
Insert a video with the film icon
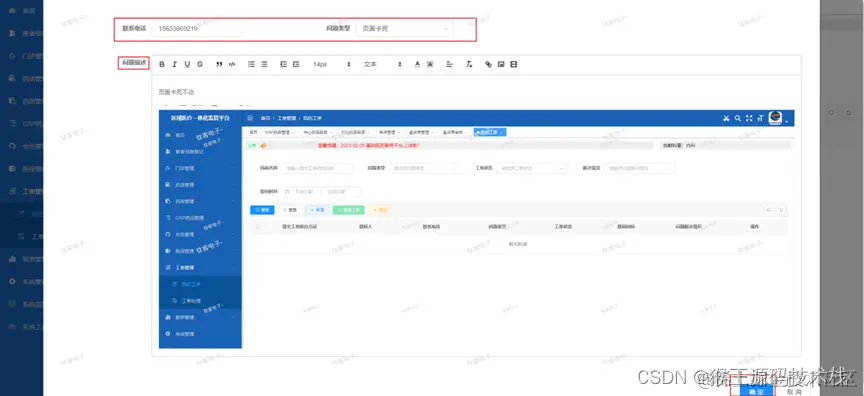click(514, 64)
